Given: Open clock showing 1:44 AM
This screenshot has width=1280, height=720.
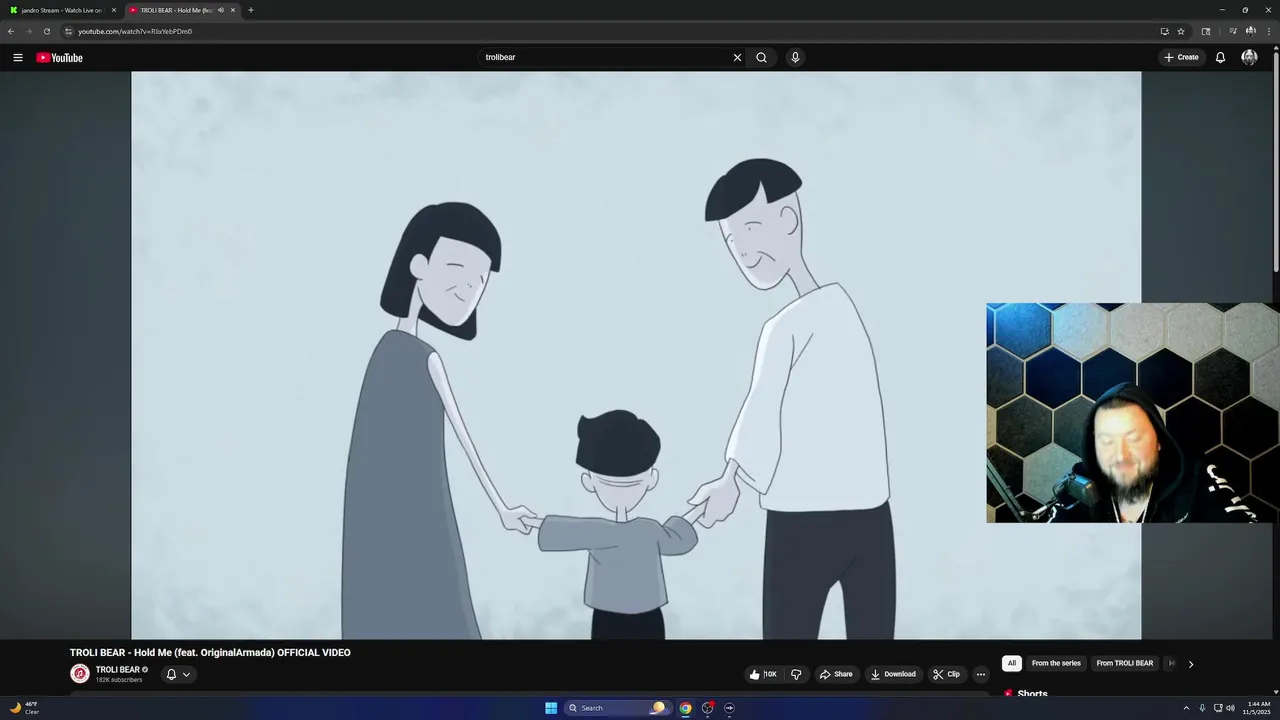Looking at the screenshot, I should (x=1258, y=708).
